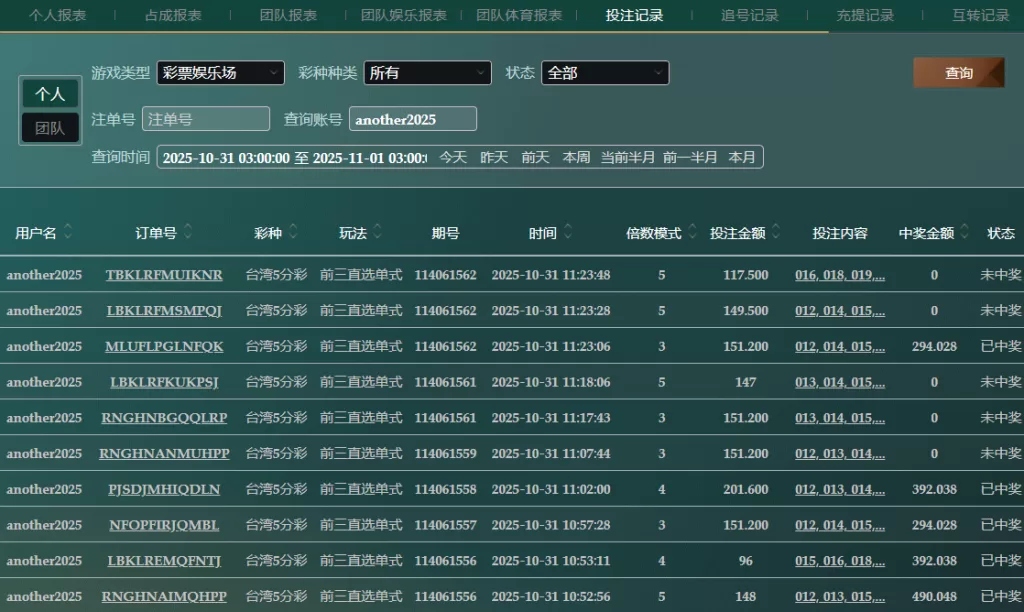Open the 团队报表 tab

tap(288, 15)
